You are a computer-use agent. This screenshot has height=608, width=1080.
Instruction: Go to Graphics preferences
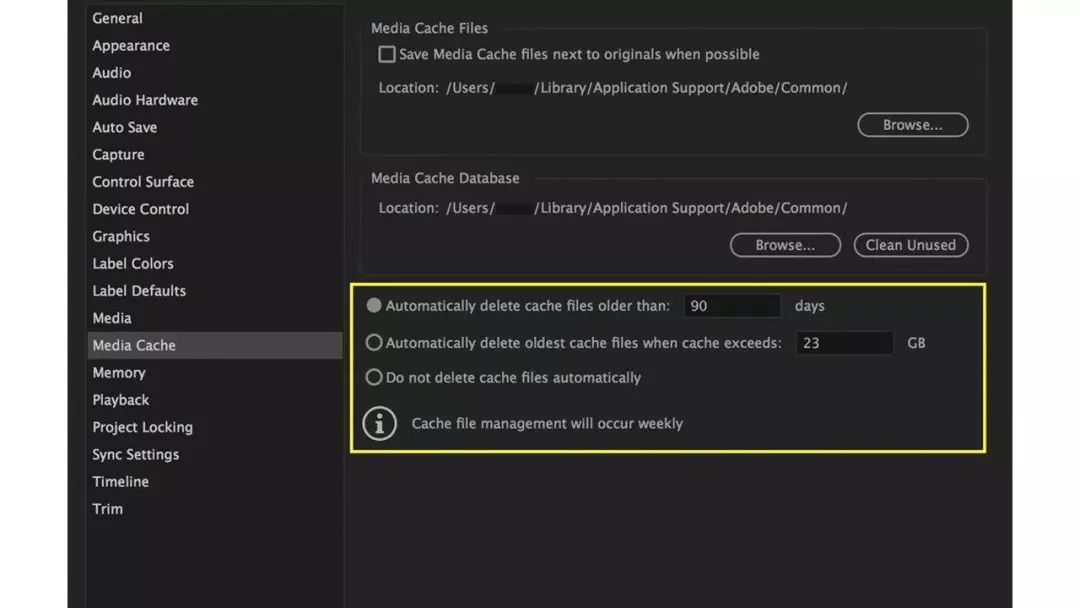[121, 236]
